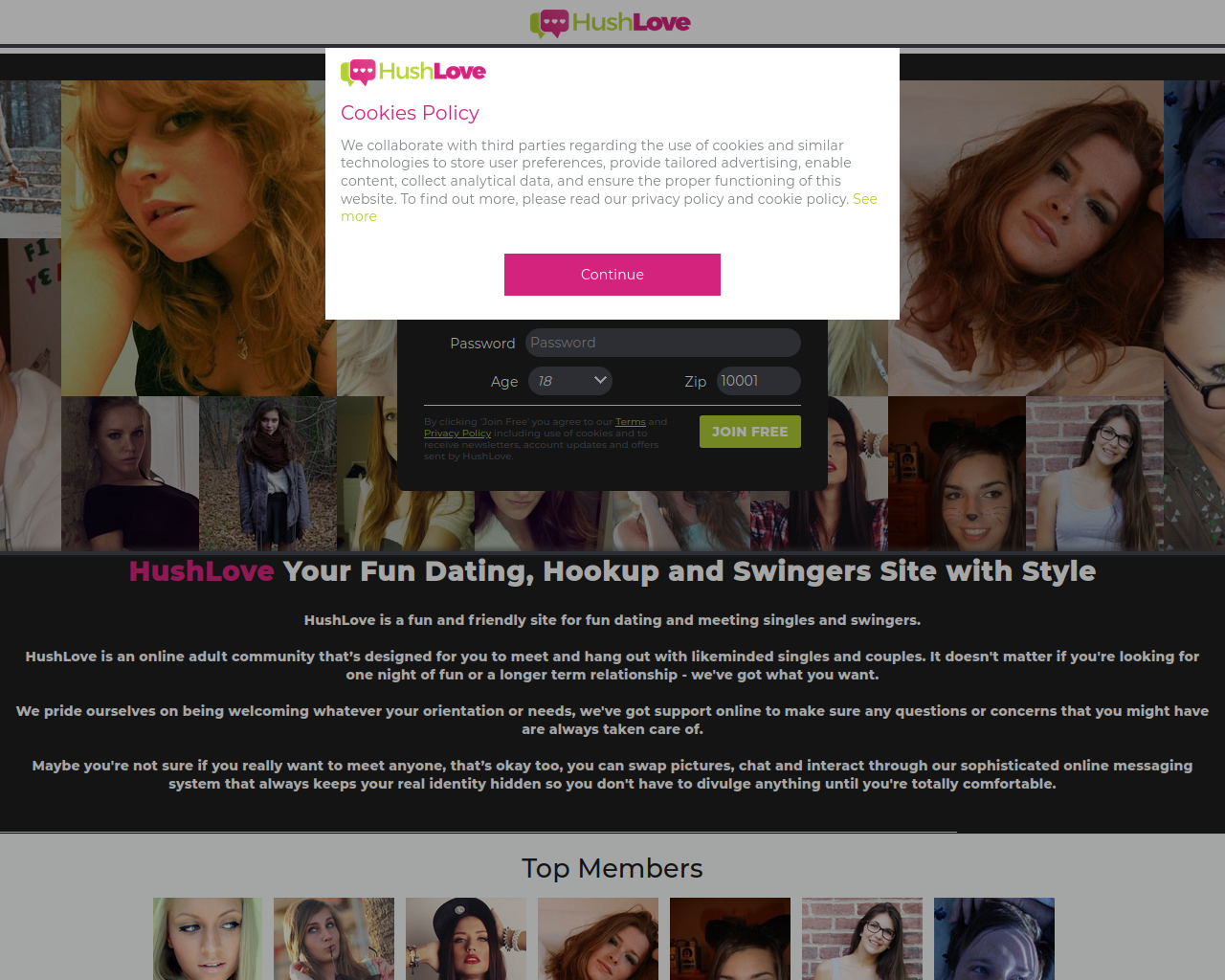Open the Terms link
Screen dimensions: 1225x980
631,422
